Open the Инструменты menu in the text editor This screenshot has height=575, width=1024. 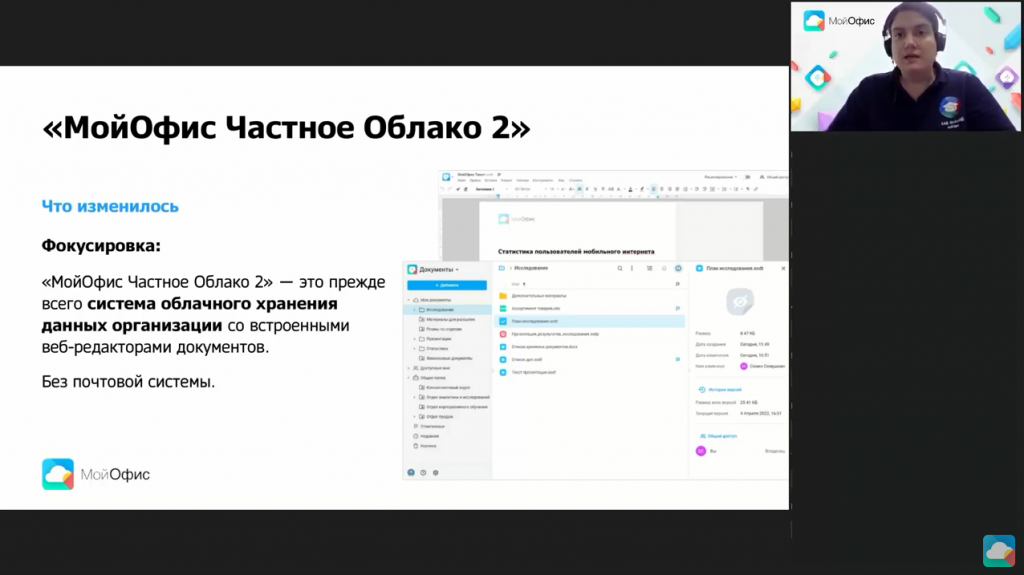click(543, 180)
